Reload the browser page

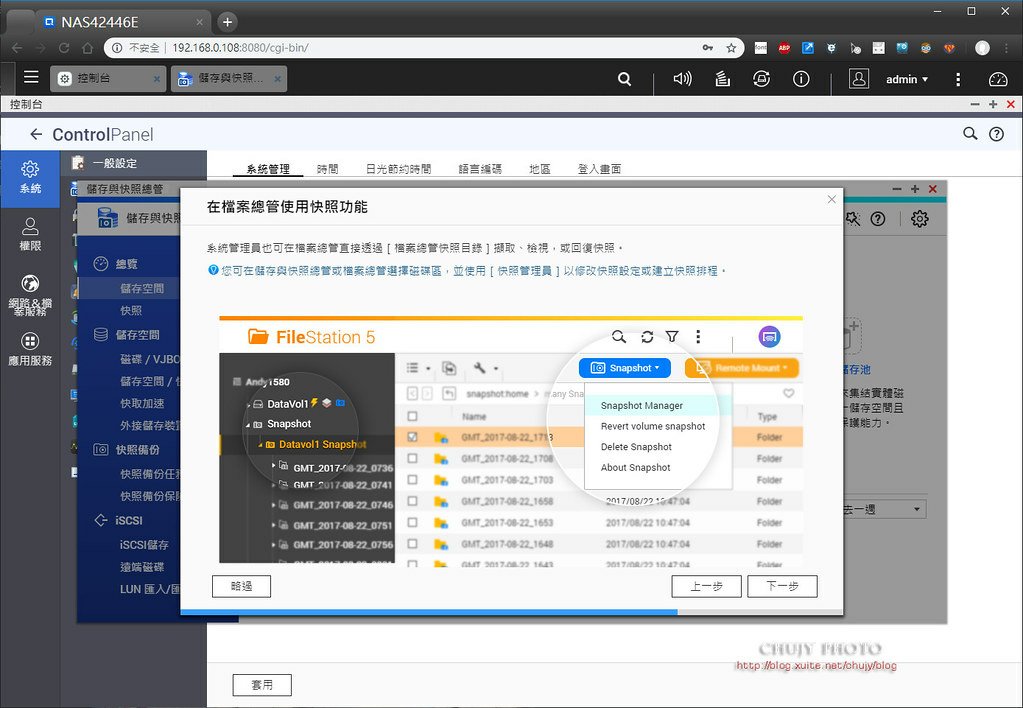pos(64,48)
